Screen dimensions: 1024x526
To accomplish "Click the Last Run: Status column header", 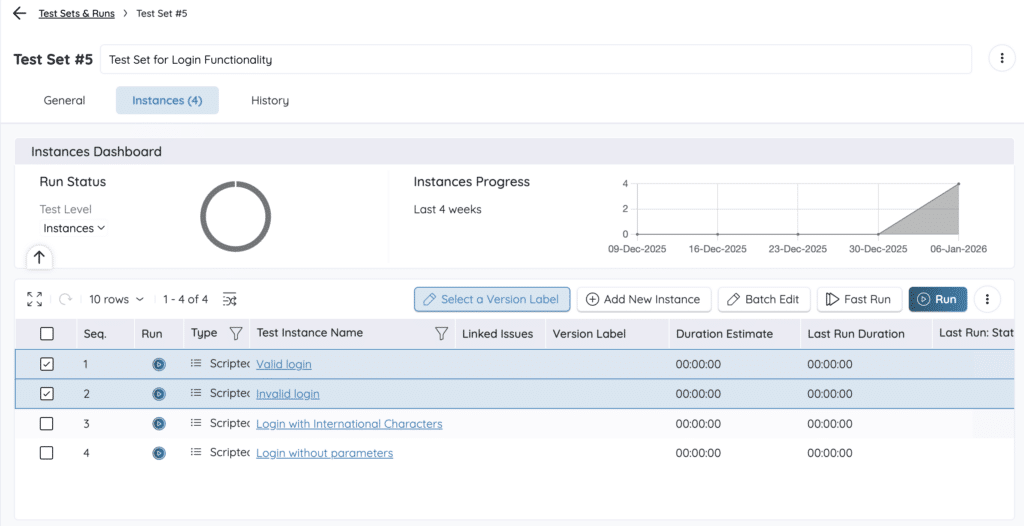I will (x=976, y=333).
